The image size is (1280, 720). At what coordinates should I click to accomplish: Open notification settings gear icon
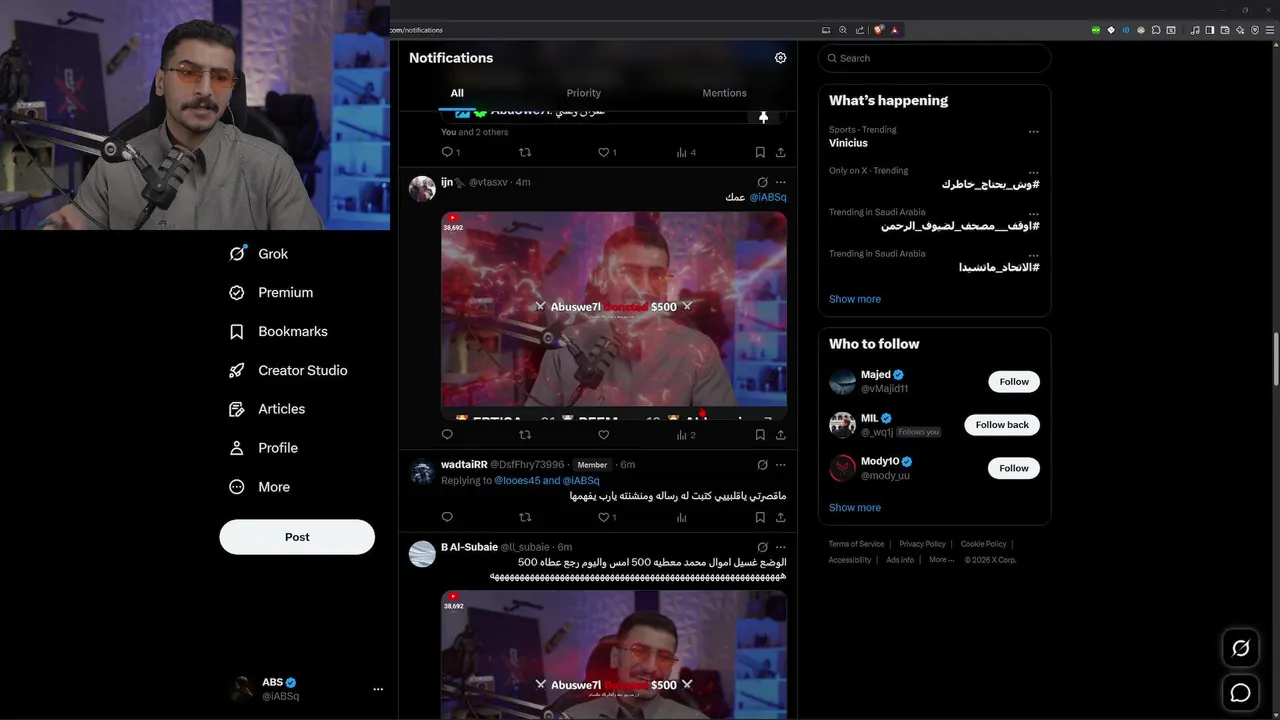click(x=780, y=58)
